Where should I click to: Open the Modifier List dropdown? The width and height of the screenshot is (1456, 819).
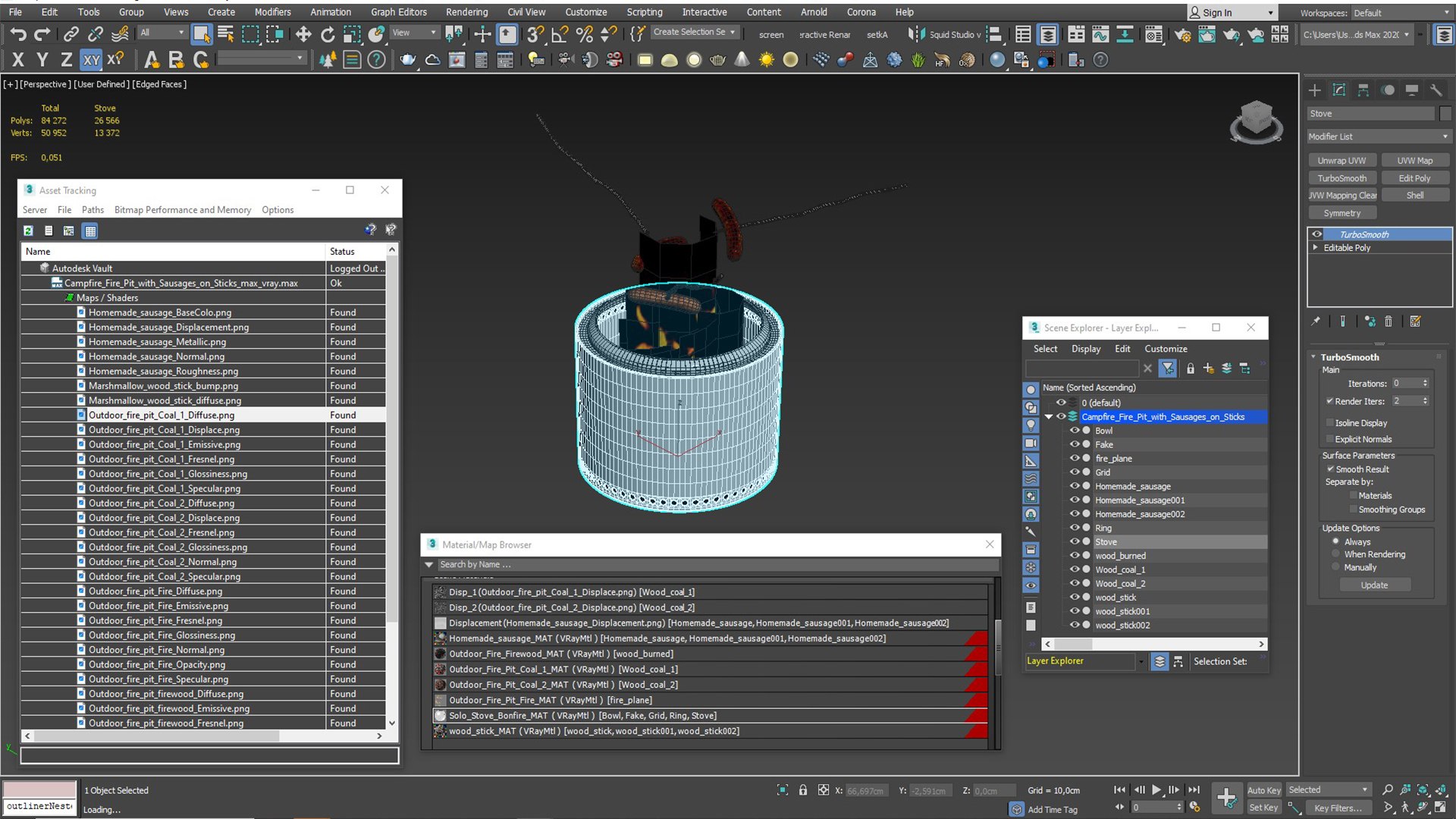tap(1379, 136)
